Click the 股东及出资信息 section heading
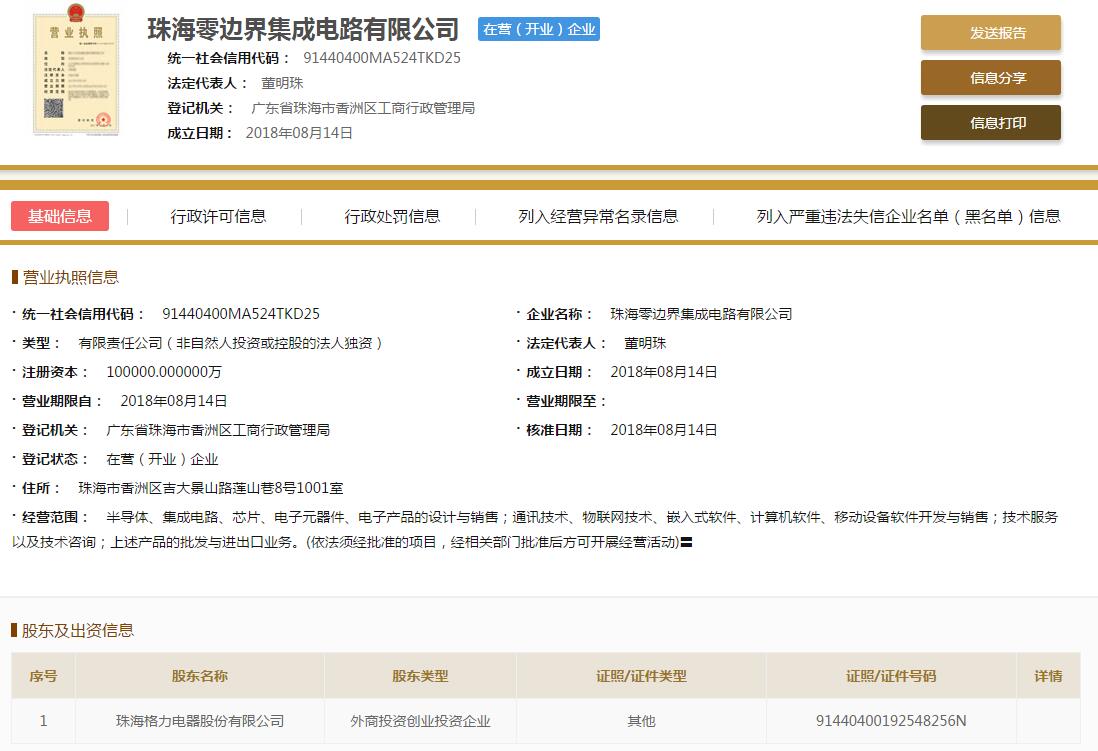The height and width of the screenshot is (751, 1098). (x=77, y=630)
